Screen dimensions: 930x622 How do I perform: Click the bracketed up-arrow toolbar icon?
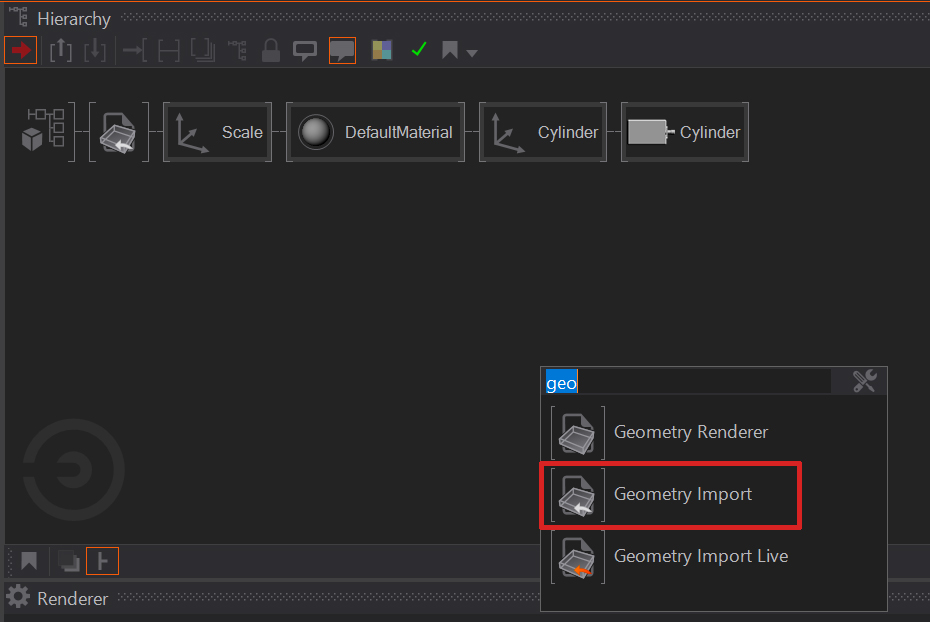pyautogui.click(x=61, y=50)
